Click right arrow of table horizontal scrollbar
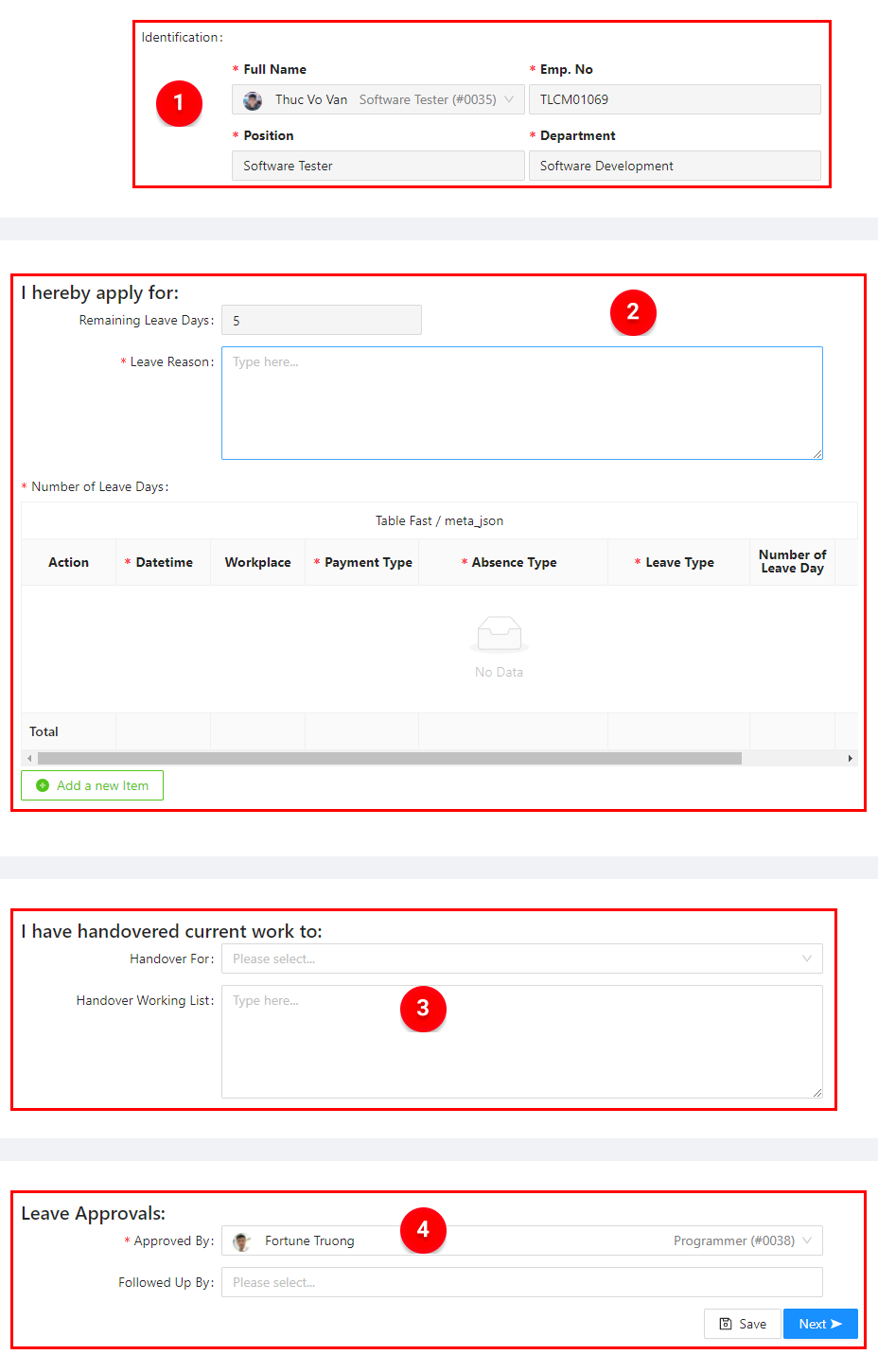The width and height of the screenshot is (878, 1372). click(x=850, y=758)
